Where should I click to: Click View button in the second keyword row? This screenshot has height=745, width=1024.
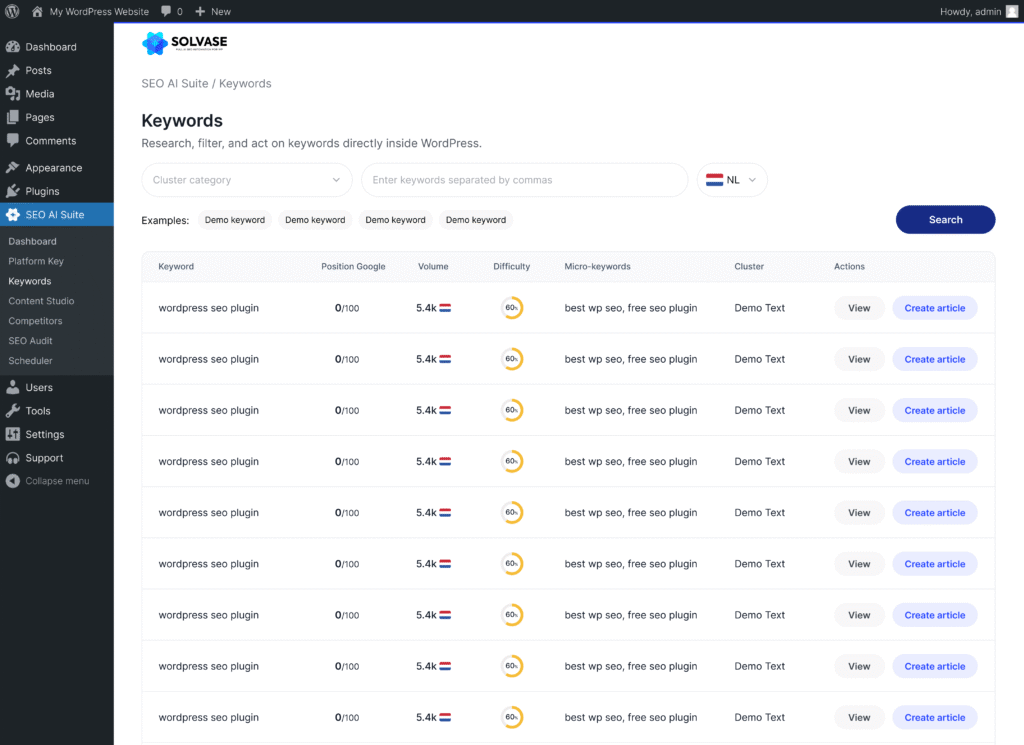[x=859, y=359]
